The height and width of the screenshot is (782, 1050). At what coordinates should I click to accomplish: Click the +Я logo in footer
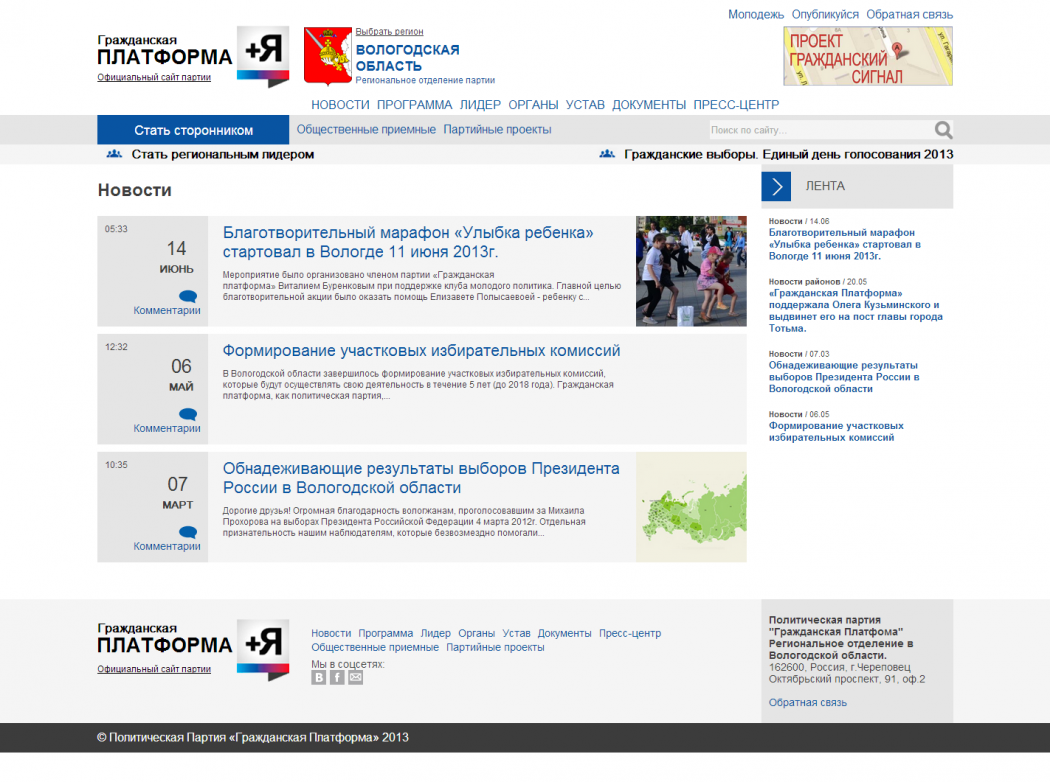point(263,649)
